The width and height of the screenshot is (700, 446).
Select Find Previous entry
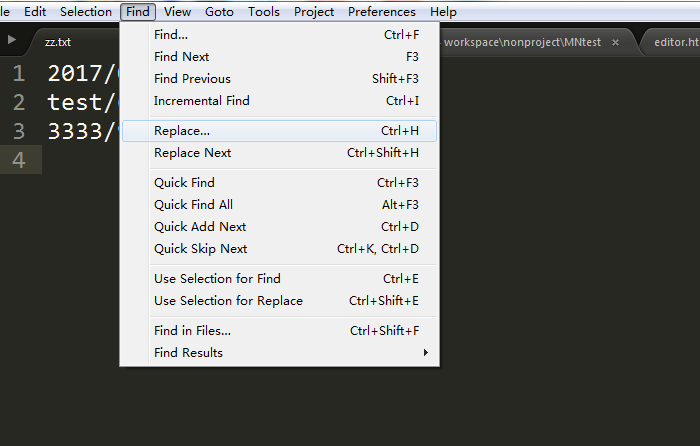pos(279,79)
